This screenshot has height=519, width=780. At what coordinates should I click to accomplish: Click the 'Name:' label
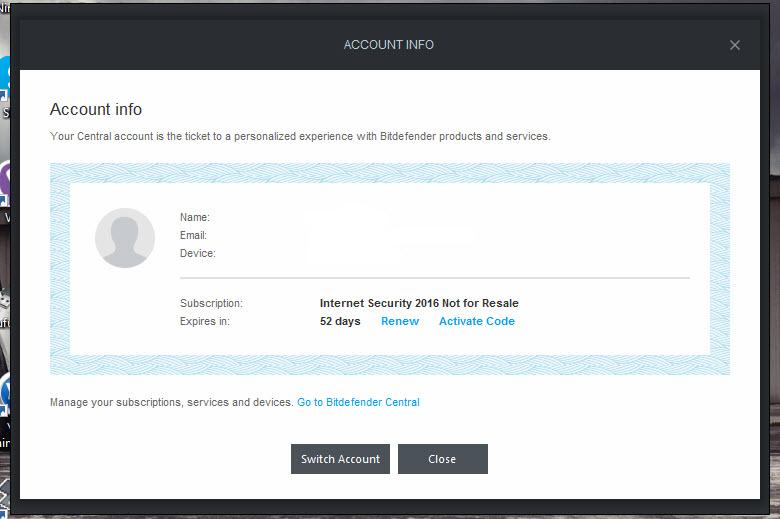(x=195, y=217)
